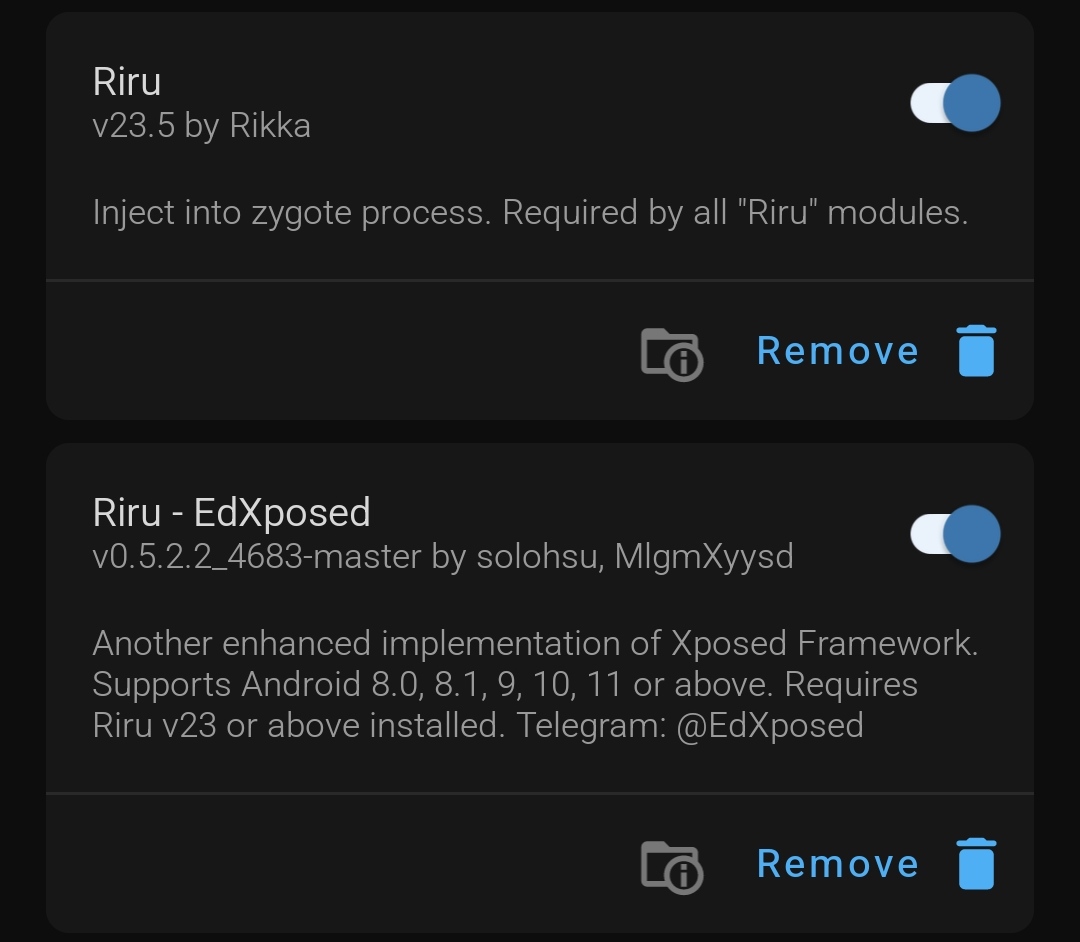Tap the EdXposed card footer area
1080x942 pixels.
[540, 864]
